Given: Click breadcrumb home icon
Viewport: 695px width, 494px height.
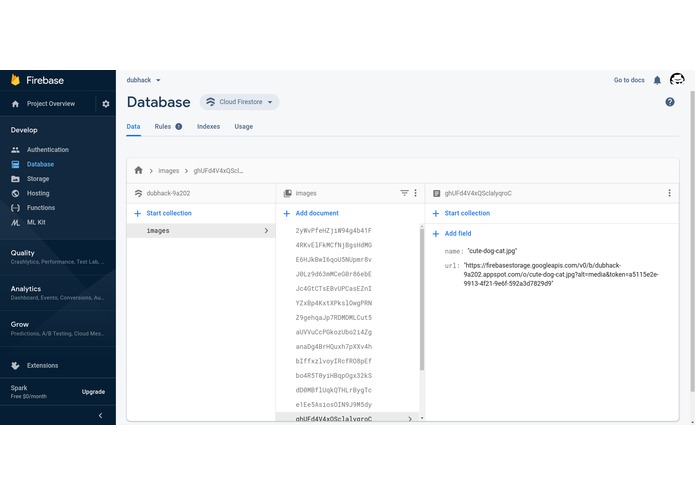Looking at the screenshot, I should [x=138, y=170].
